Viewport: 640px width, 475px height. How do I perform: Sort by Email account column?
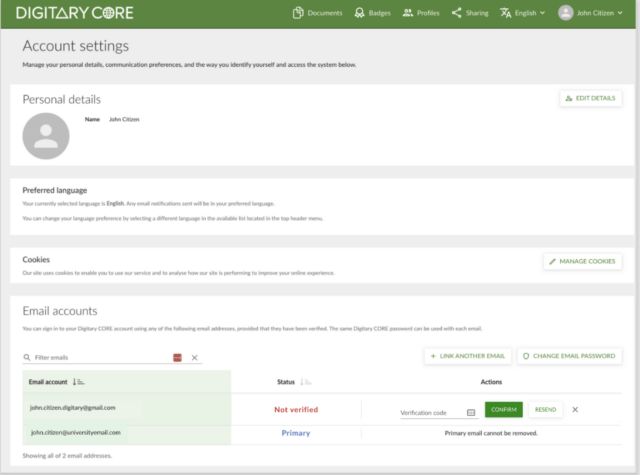pyautogui.click(x=79, y=382)
